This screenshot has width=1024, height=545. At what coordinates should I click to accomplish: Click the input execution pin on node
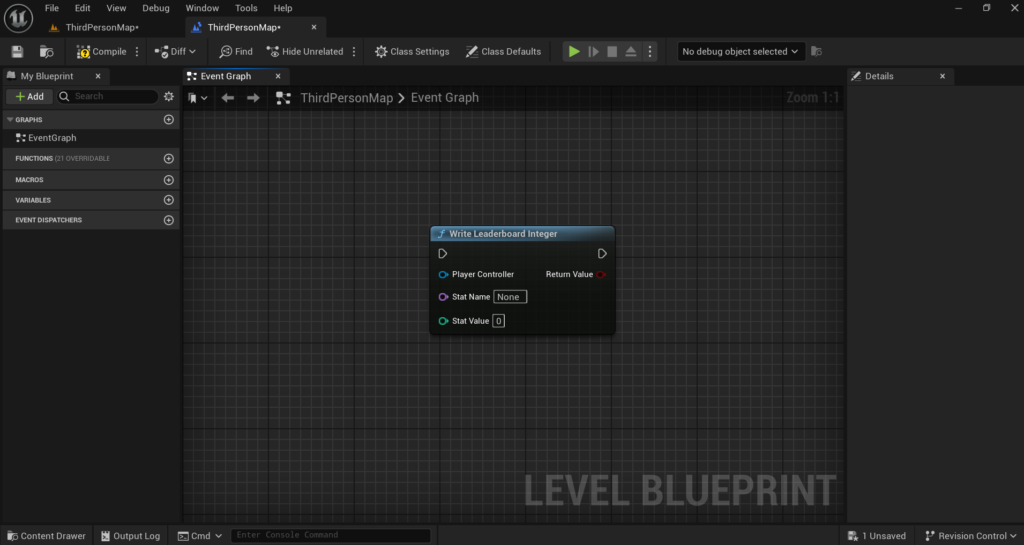pyautogui.click(x=443, y=253)
